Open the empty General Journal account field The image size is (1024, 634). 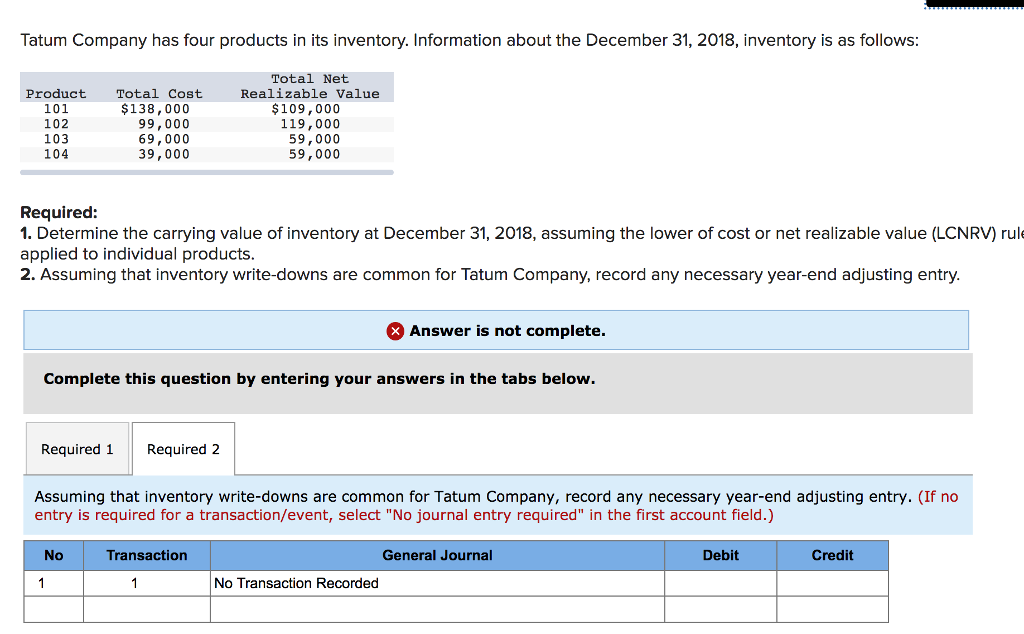pyautogui.click(x=437, y=609)
